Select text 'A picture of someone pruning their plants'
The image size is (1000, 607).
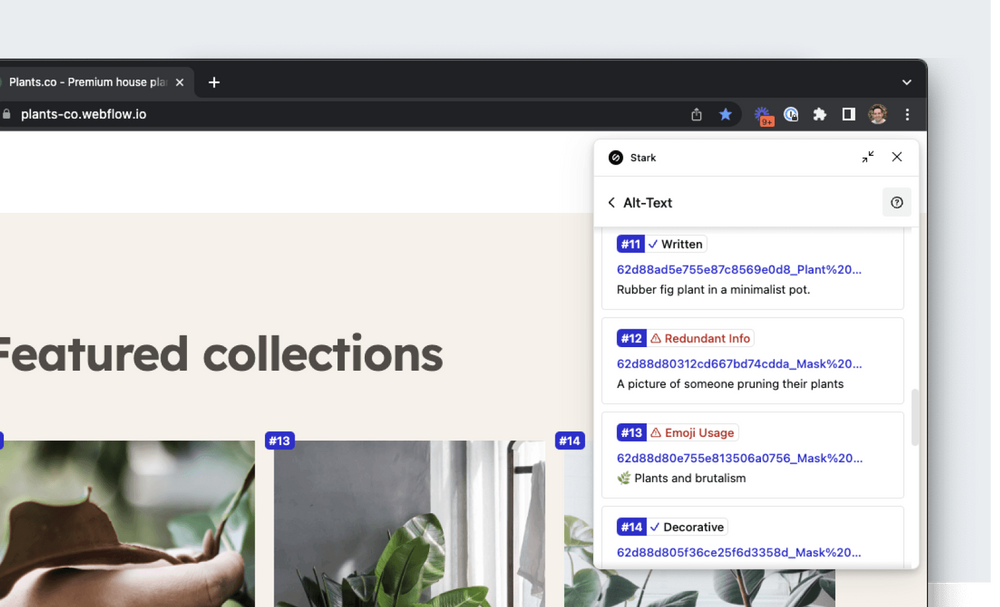[730, 384]
